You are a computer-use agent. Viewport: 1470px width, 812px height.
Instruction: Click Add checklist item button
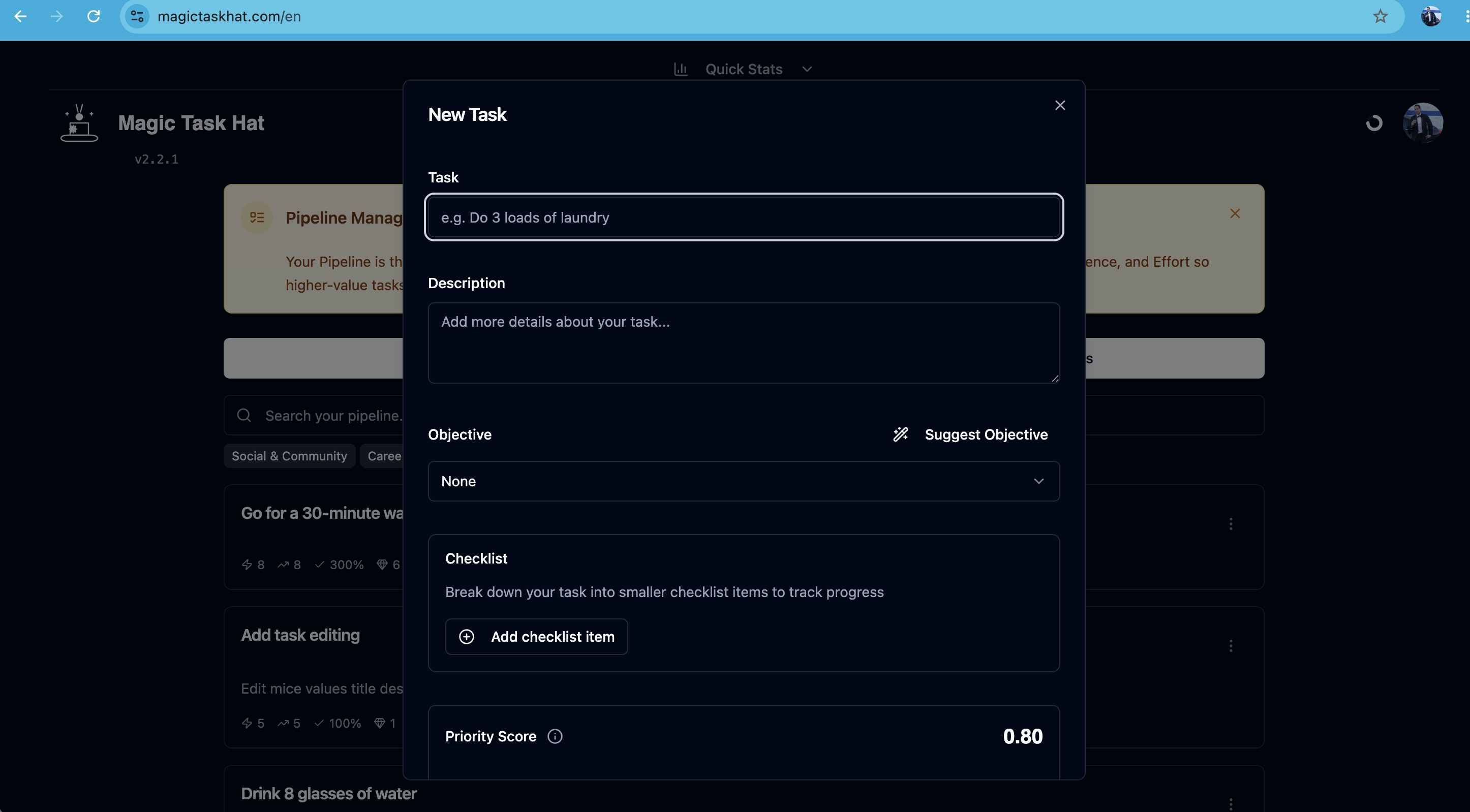(536, 636)
